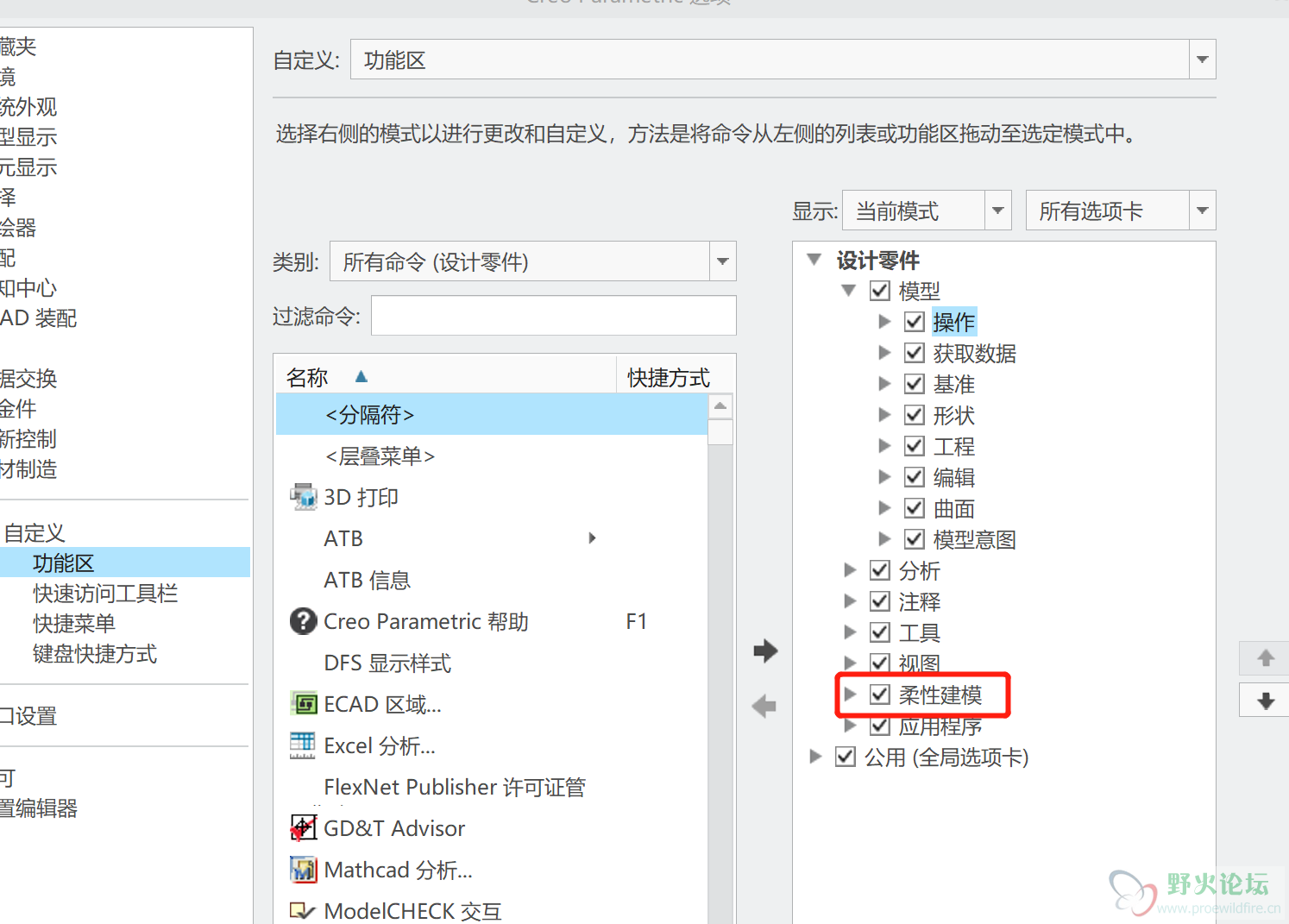Click the Mathcad 分析 icon

click(303, 870)
